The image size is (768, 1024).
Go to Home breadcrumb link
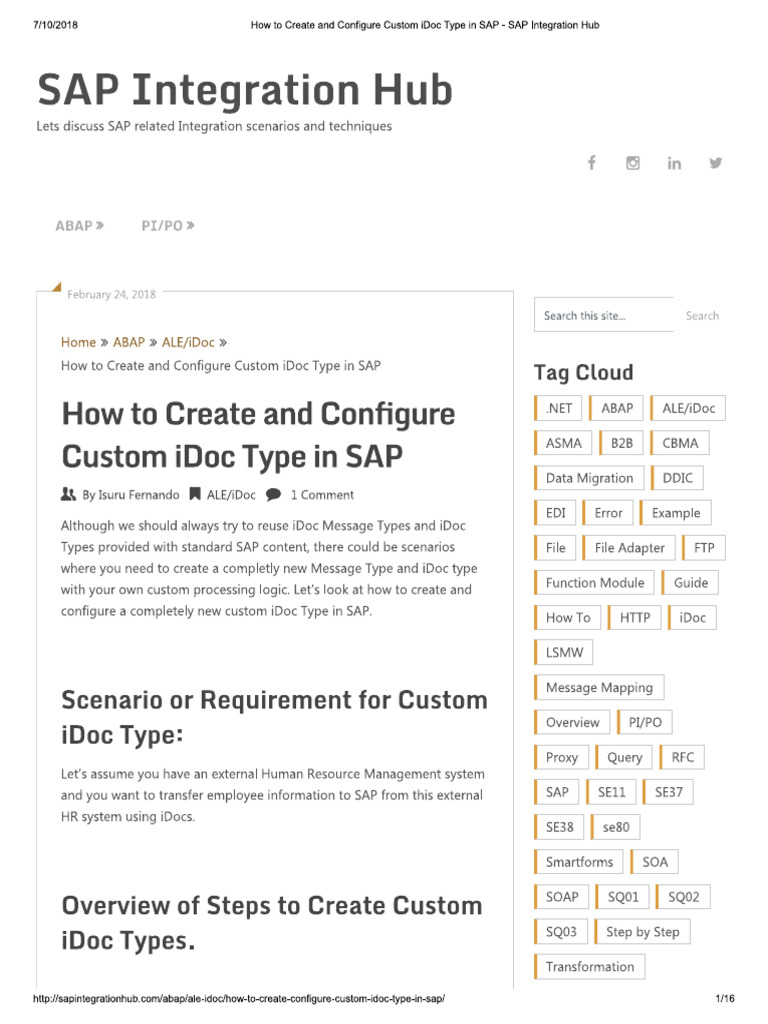coord(78,342)
